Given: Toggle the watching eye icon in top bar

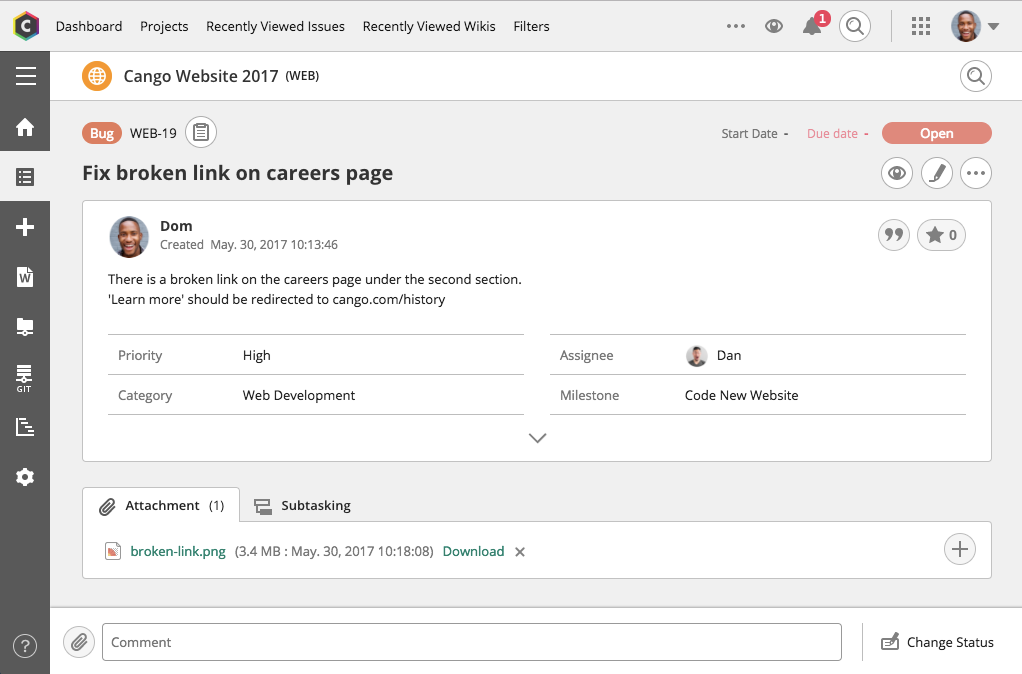Looking at the screenshot, I should [x=774, y=27].
